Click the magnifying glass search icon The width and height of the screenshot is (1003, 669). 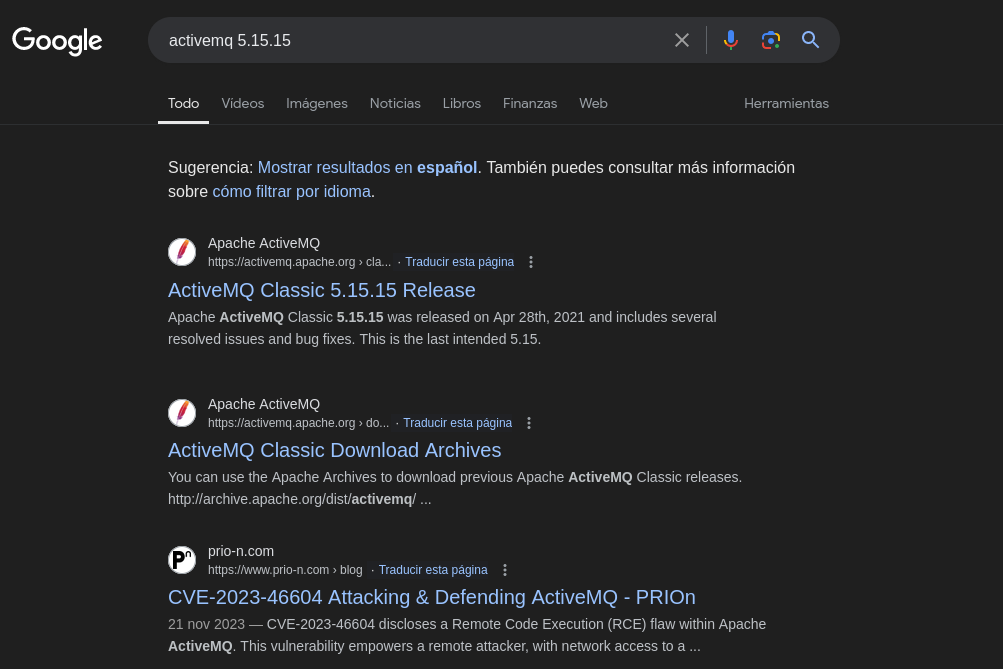[x=810, y=40]
